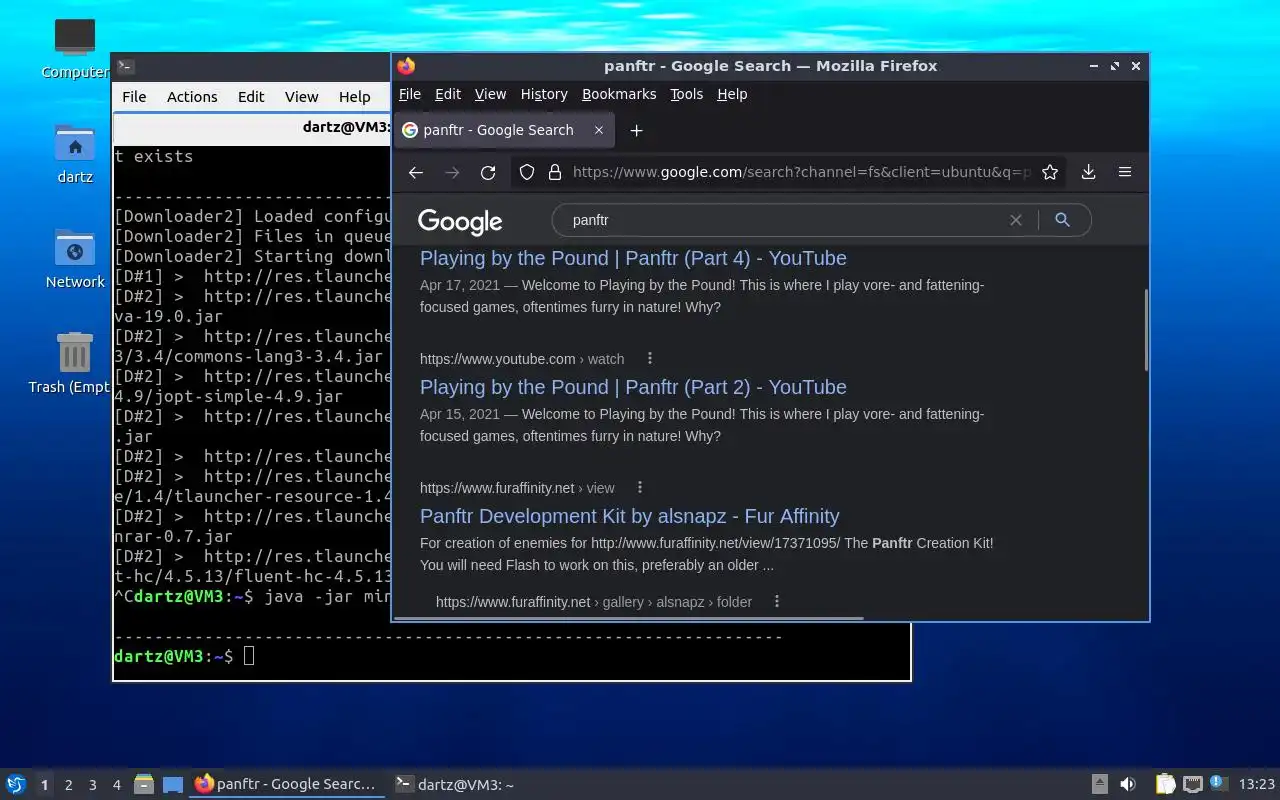Click the Google magnifier search icon
The height and width of the screenshot is (800, 1280).
[x=1062, y=220]
